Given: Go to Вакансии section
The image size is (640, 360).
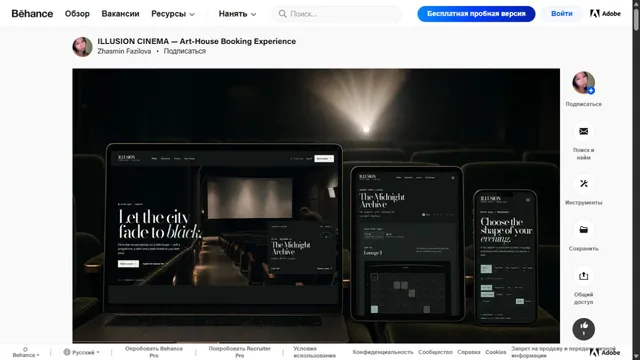Looking at the screenshot, I should click(120, 14).
